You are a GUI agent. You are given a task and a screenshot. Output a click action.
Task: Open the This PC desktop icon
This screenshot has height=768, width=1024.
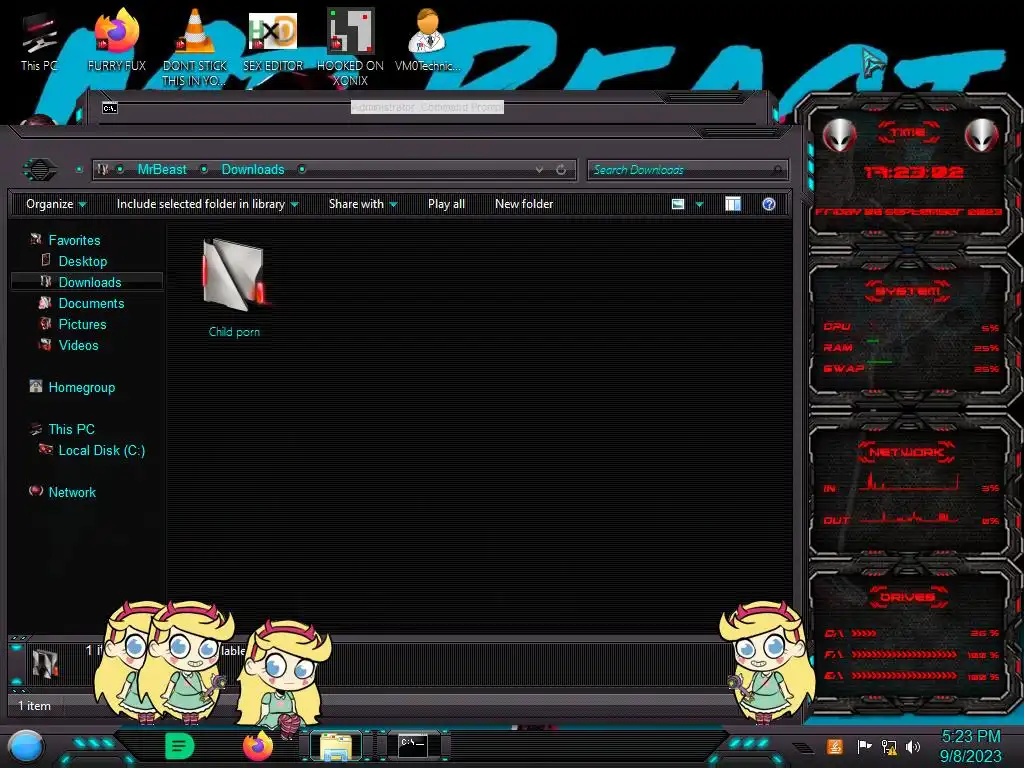point(38,42)
